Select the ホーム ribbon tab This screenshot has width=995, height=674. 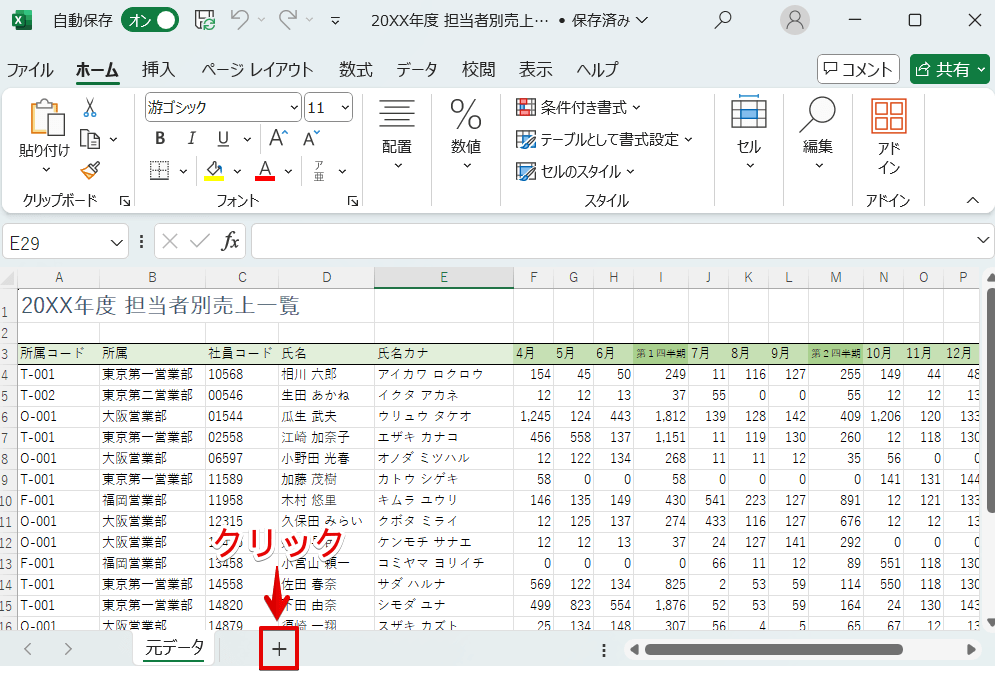(x=97, y=69)
